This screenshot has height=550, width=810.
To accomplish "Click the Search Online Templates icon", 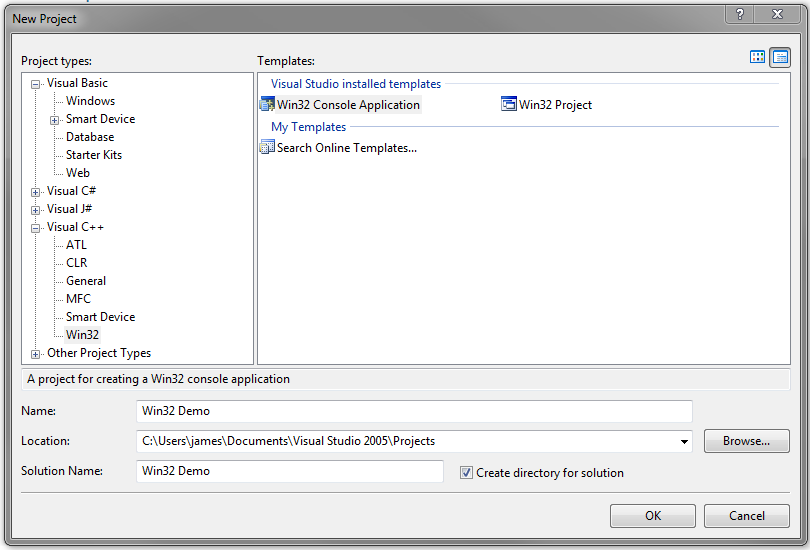I will [x=267, y=148].
